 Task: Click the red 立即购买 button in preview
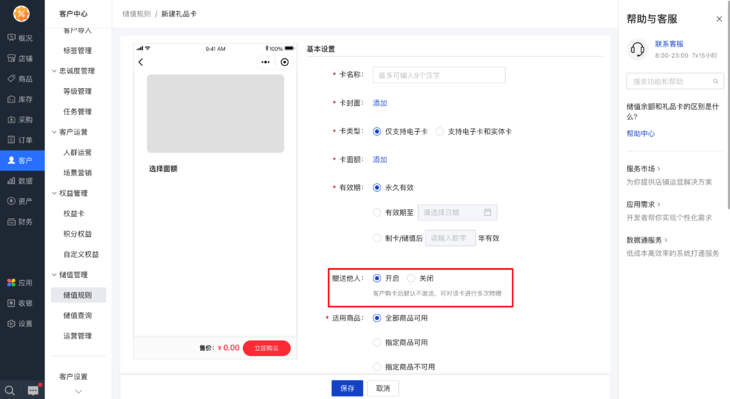267,348
